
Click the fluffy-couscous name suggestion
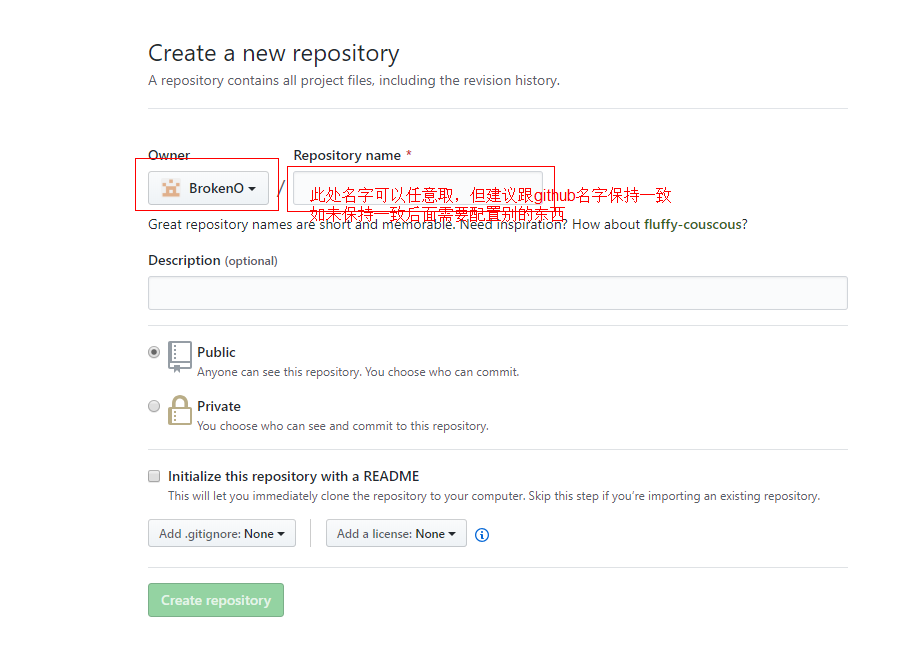tap(694, 225)
